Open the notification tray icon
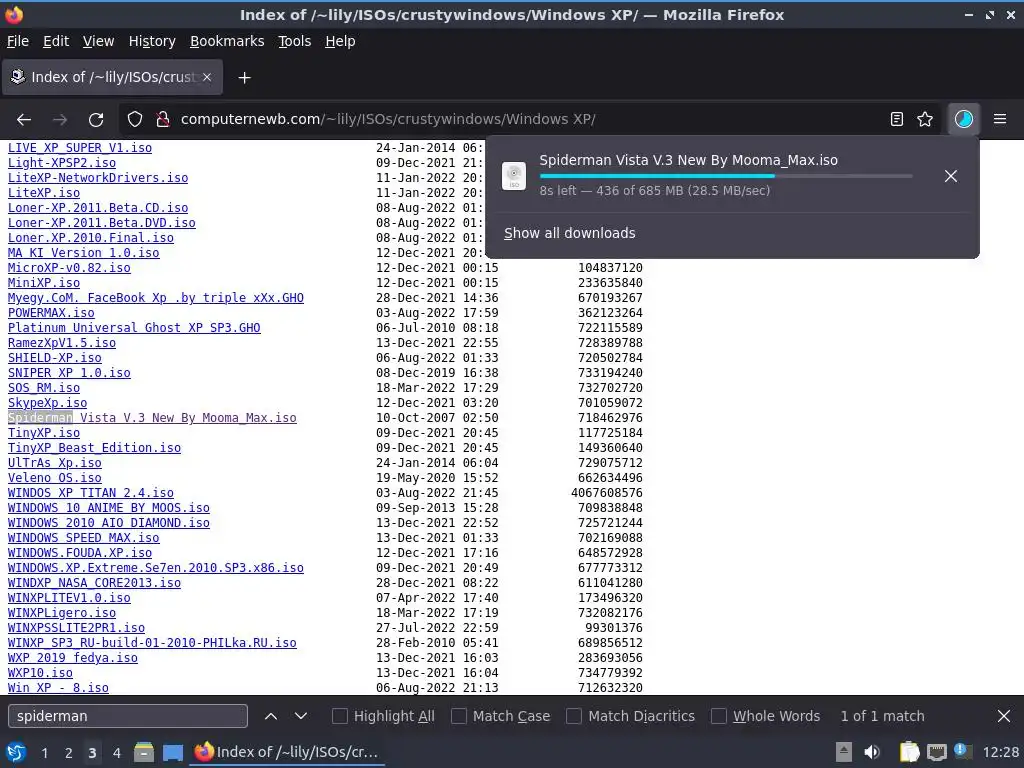 coord(961,750)
